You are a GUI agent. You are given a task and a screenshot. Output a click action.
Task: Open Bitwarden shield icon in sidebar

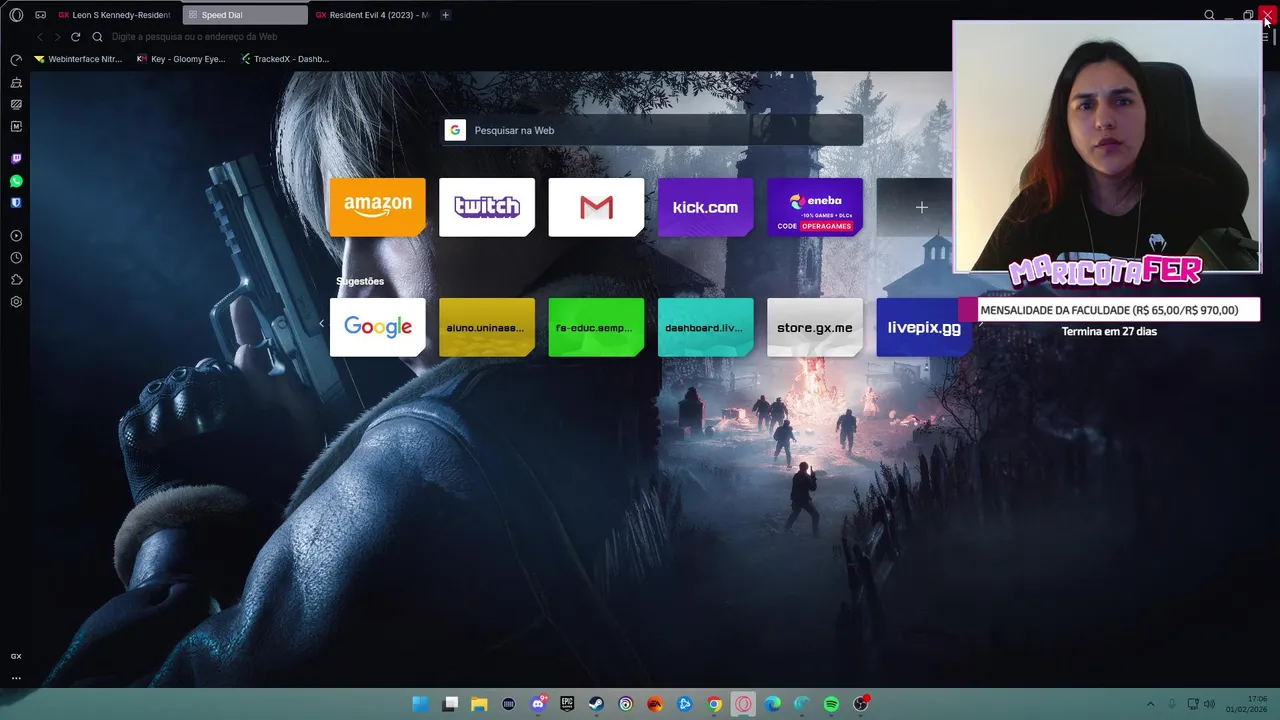click(x=16, y=203)
